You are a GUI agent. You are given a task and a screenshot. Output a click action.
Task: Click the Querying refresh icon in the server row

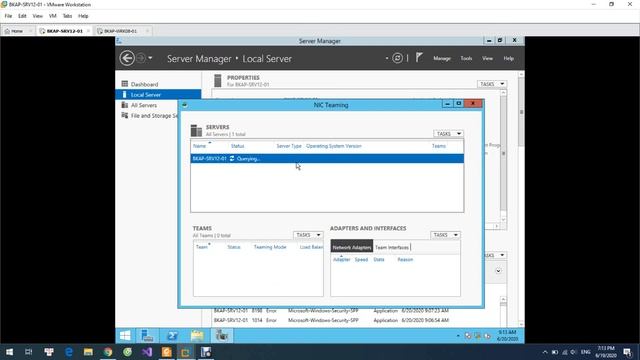tap(232, 158)
